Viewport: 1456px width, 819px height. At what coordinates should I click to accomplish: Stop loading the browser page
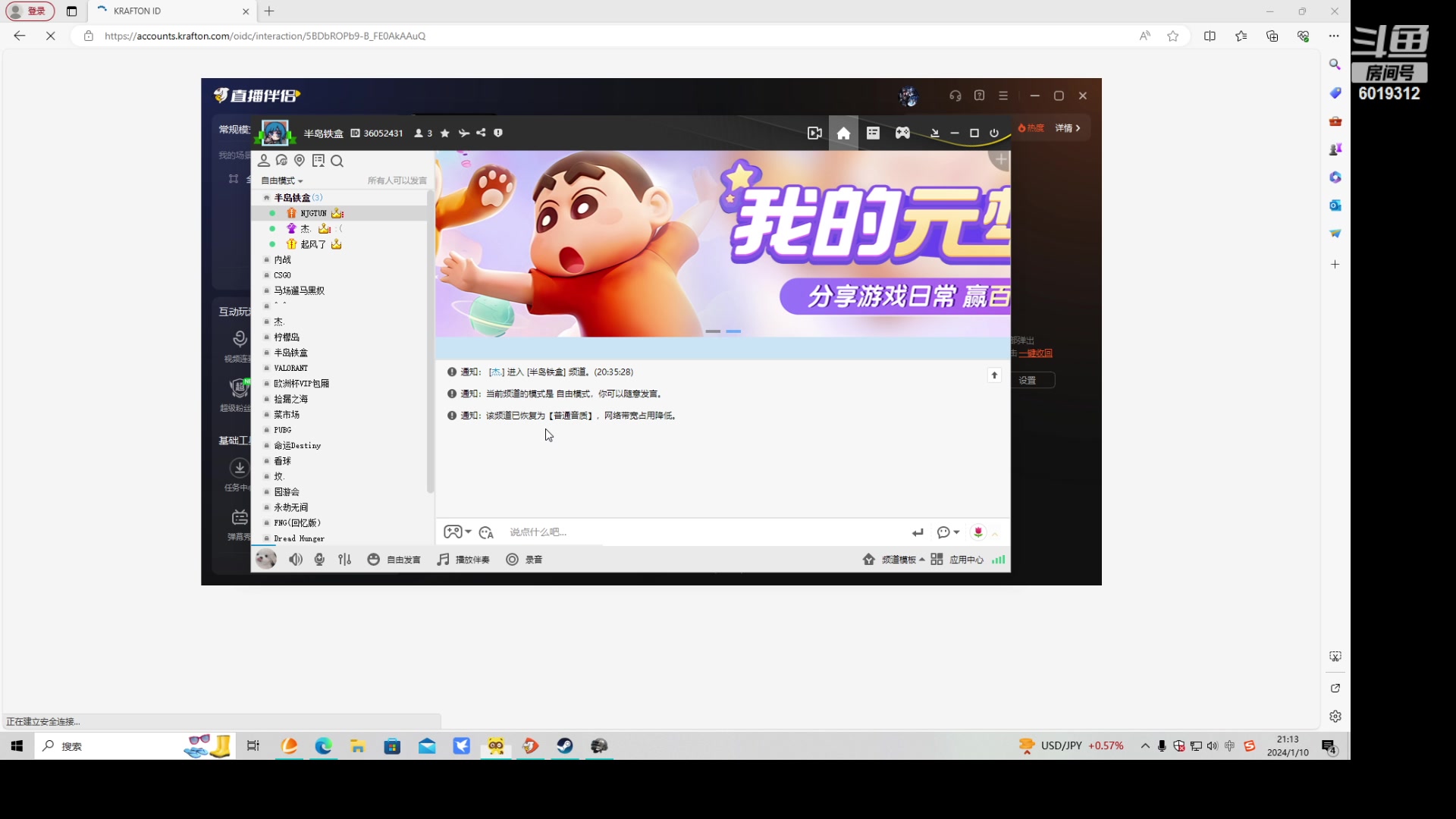pos(51,36)
